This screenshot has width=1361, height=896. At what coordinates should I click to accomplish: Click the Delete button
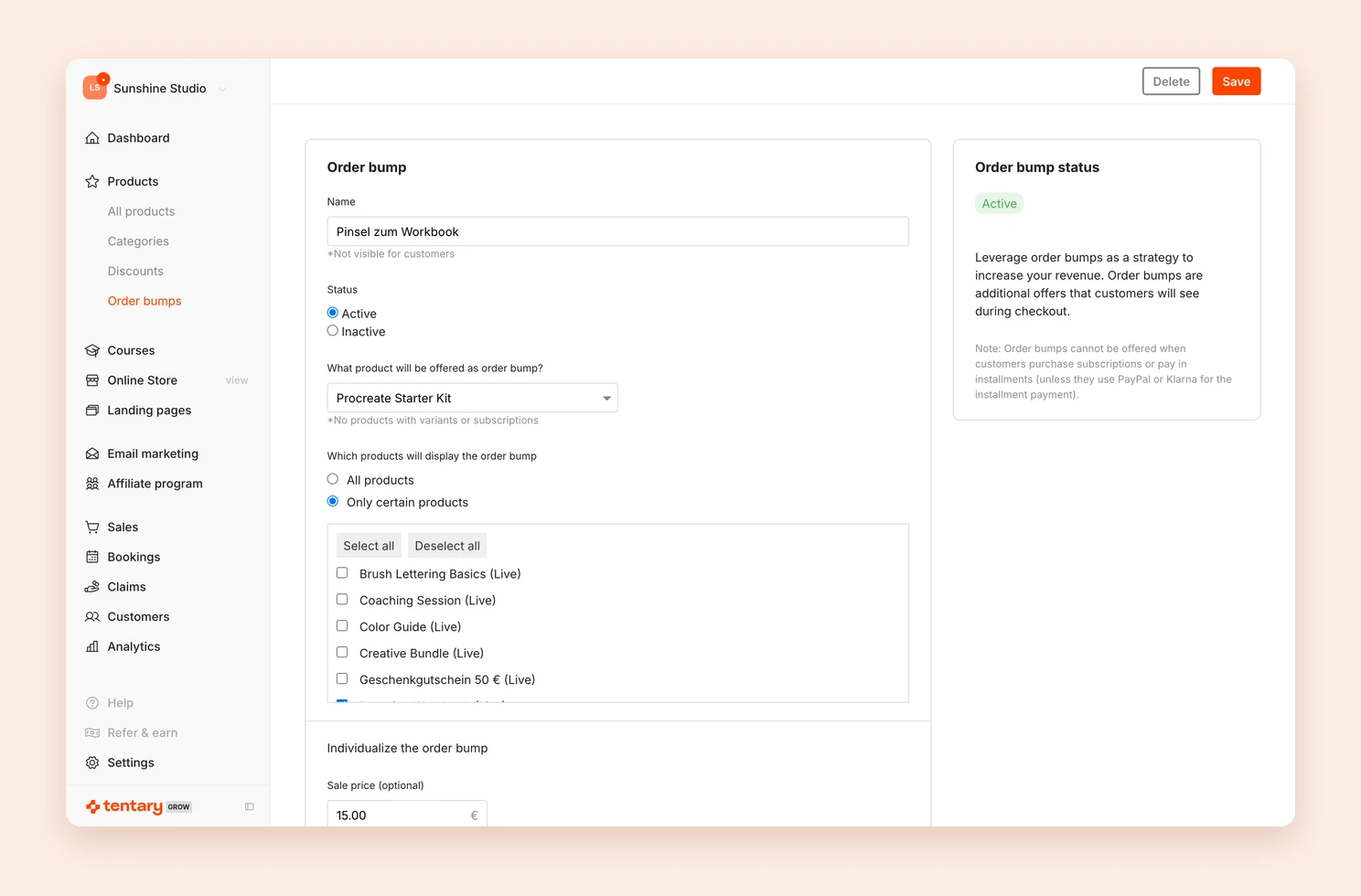tap(1172, 81)
